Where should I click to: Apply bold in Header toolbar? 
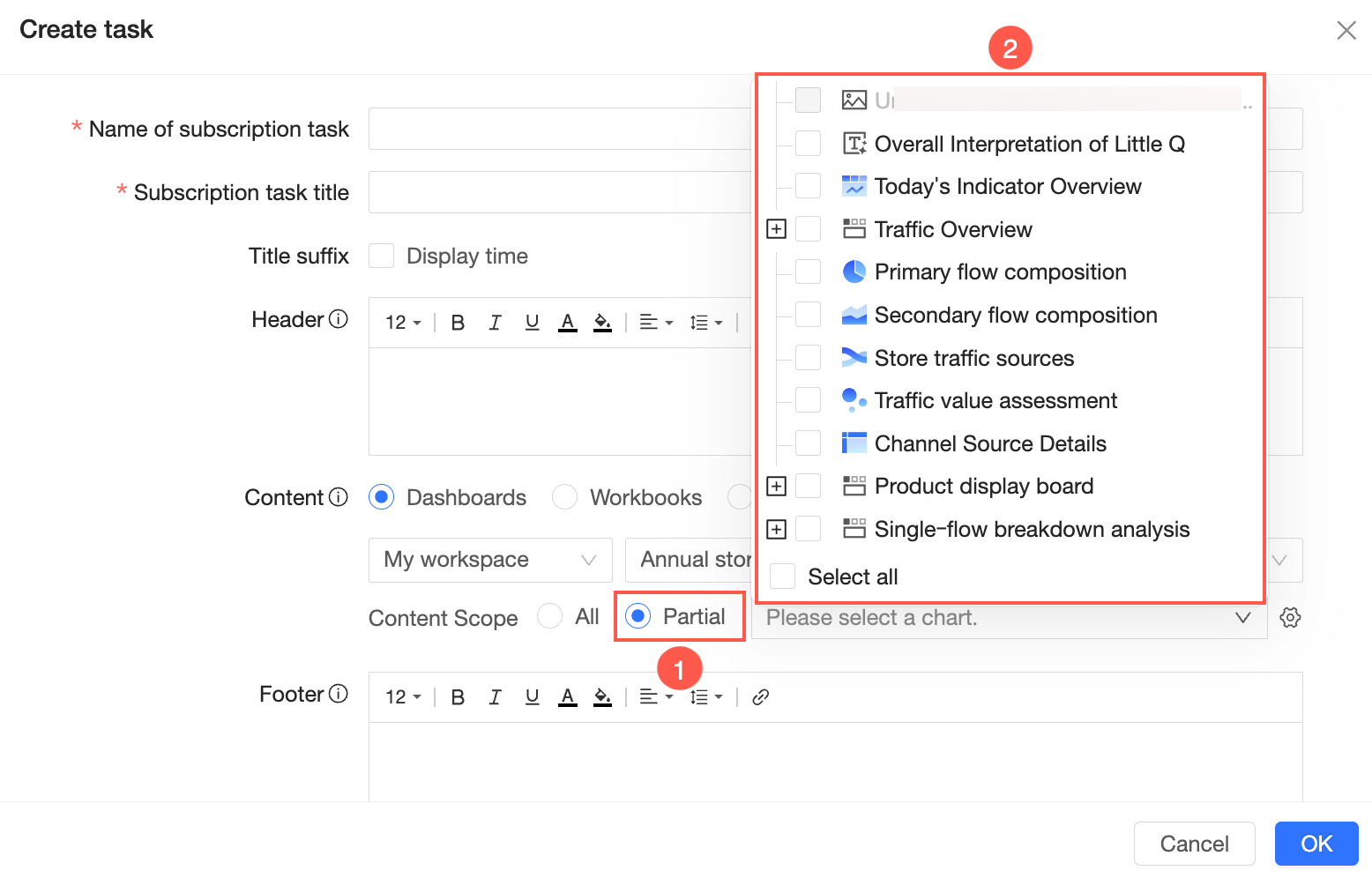coord(458,323)
